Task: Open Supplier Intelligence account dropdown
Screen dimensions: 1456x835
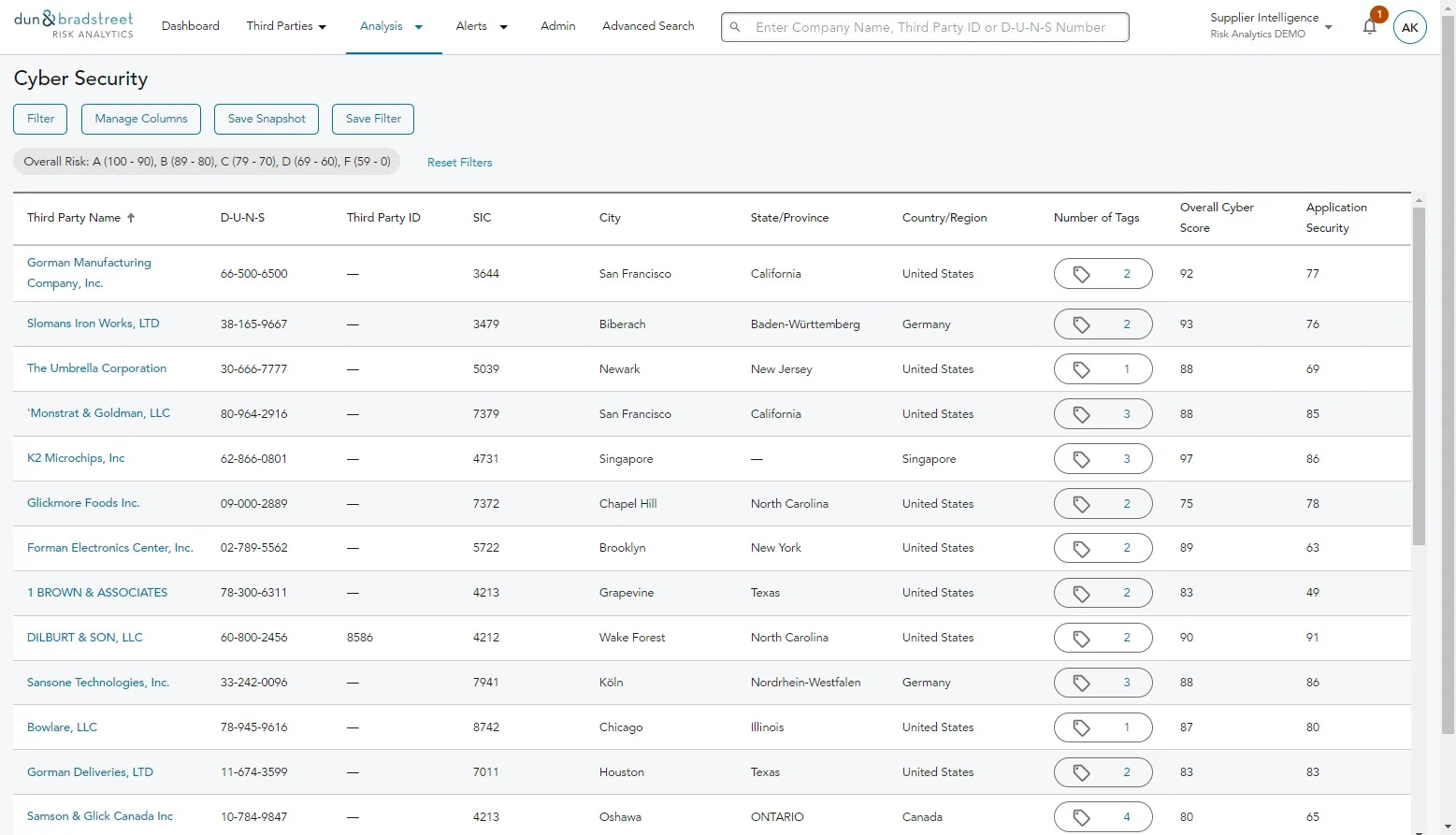Action: [x=1271, y=26]
